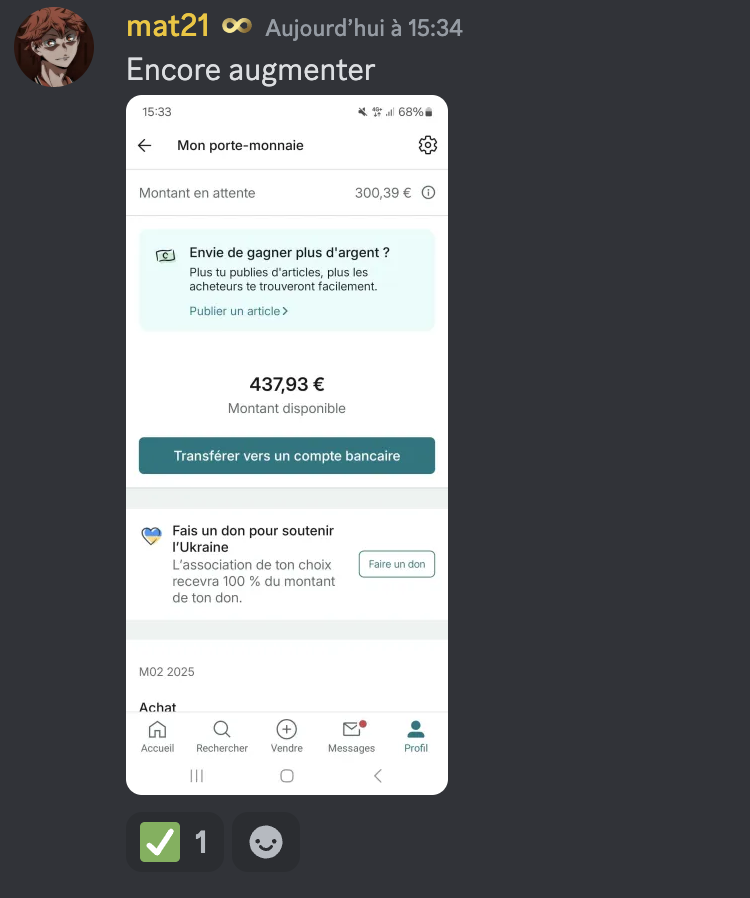The image size is (750, 898).
Task: Open mat21 username profile
Action: coord(168,27)
